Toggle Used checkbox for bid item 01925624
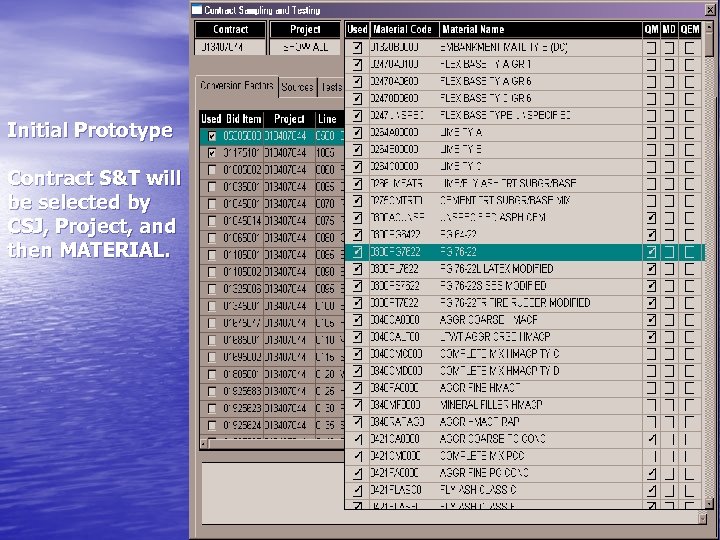Viewport: 720px width, 540px height. point(212,425)
